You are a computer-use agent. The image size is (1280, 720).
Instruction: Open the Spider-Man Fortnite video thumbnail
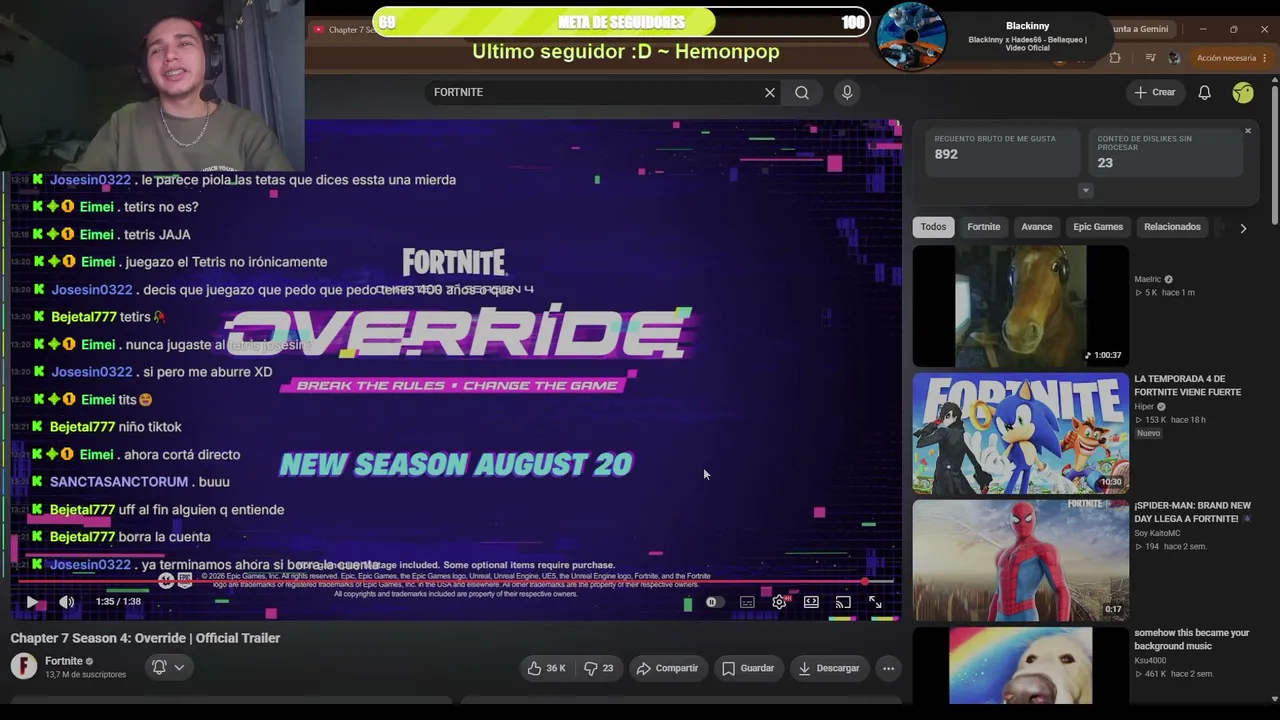(x=1021, y=561)
